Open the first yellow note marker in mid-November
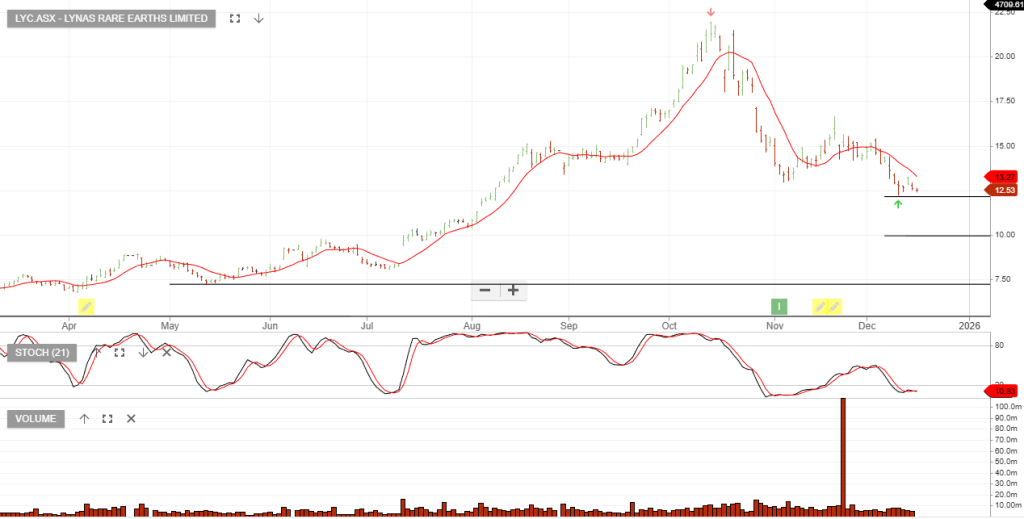The image size is (1024, 519). click(820, 306)
